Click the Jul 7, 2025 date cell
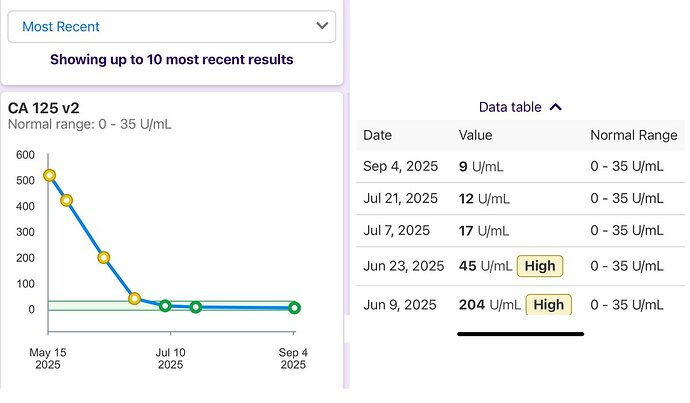 coord(396,231)
